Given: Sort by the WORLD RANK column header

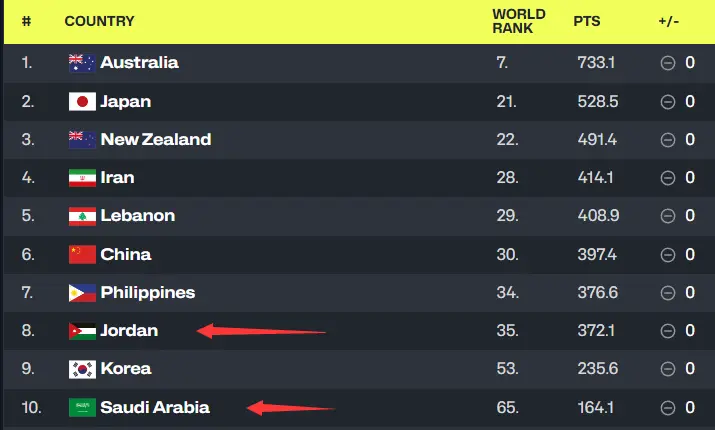Looking at the screenshot, I should (519, 21).
